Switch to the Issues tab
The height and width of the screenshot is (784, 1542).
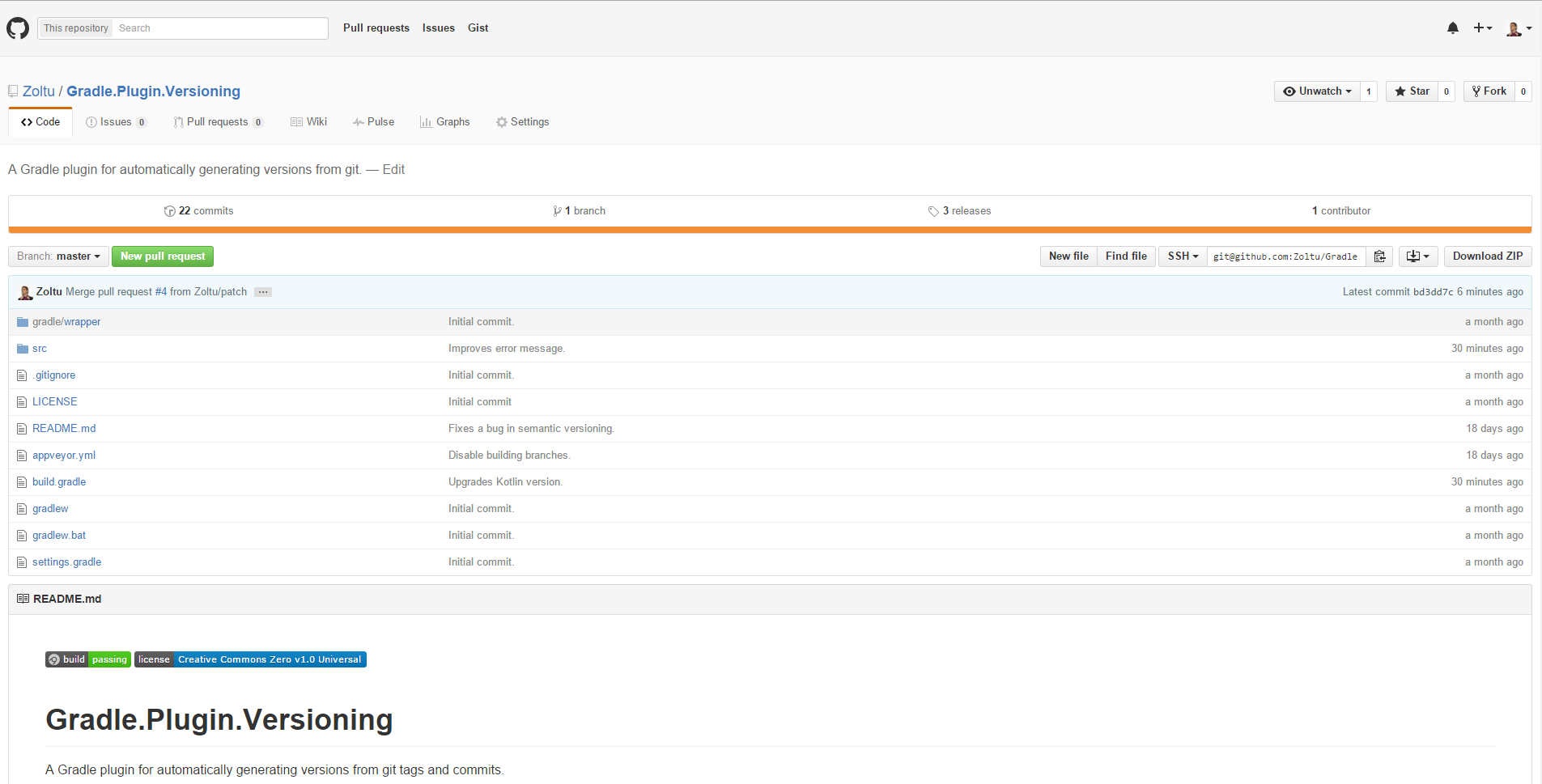(x=116, y=122)
